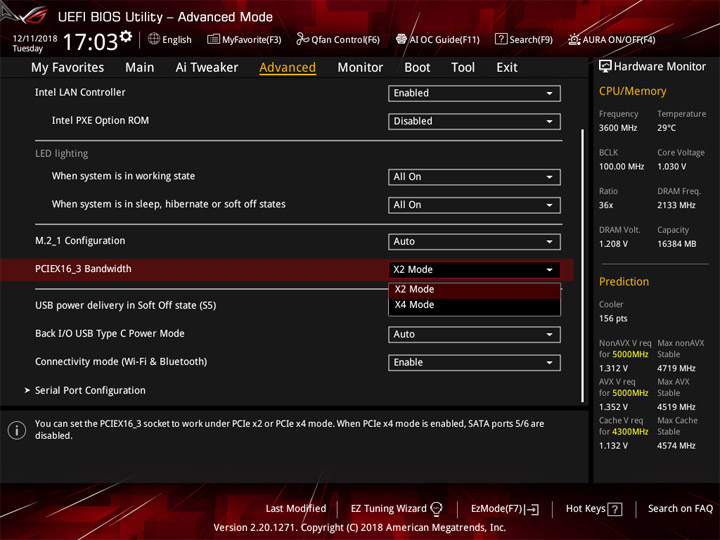Viewport: 720px width, 540px height.
Task: Open MyFavorite(F3) list icon
Action: tap(213, 39)
